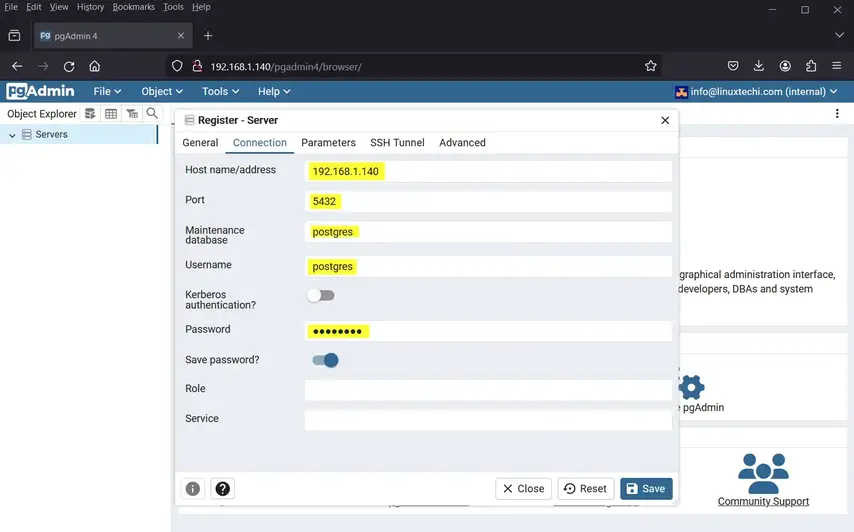Click the Role input field
Viewport: 854px width, 532px height.
488,390
